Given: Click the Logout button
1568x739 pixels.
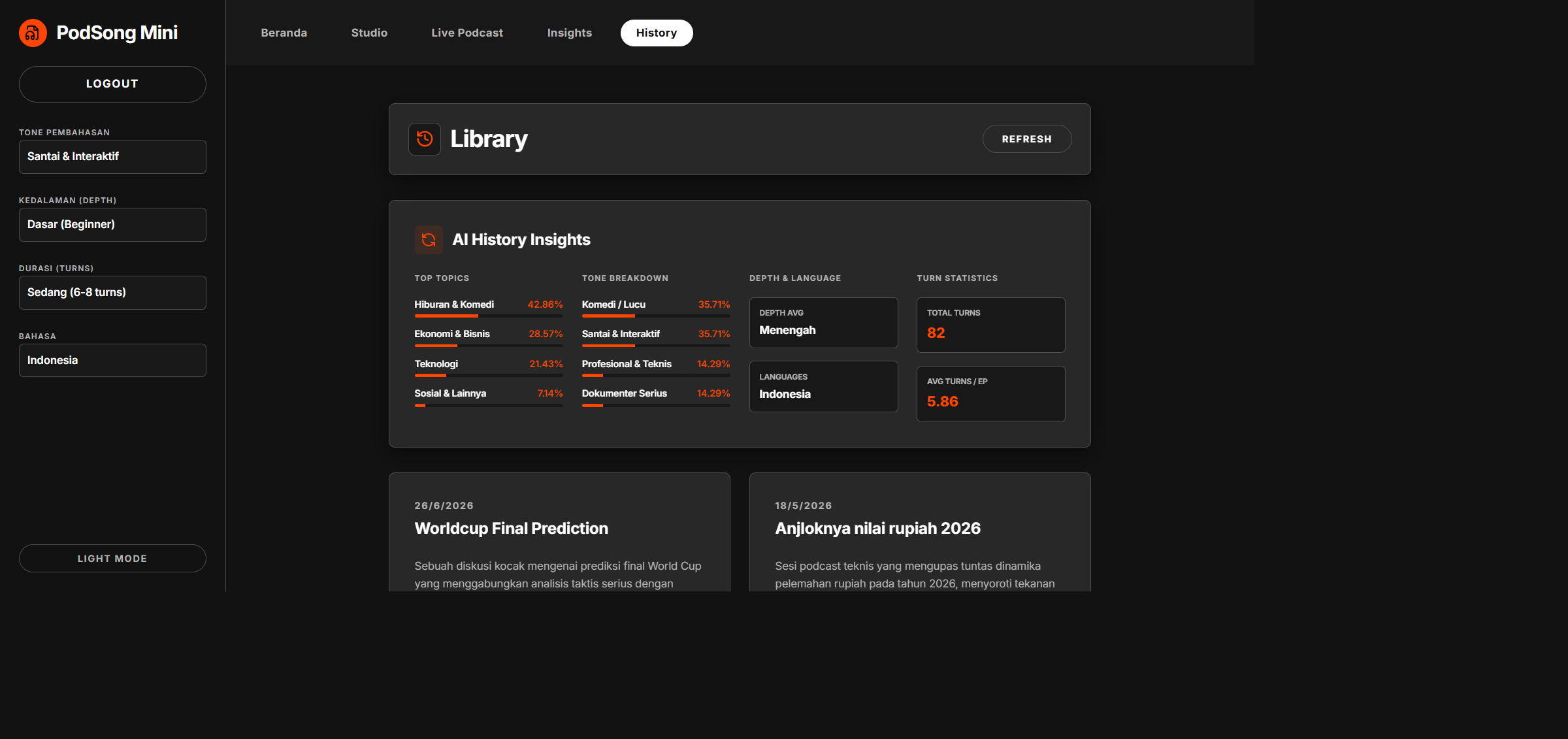Looking at the screenshot, I should pos(112,84).
